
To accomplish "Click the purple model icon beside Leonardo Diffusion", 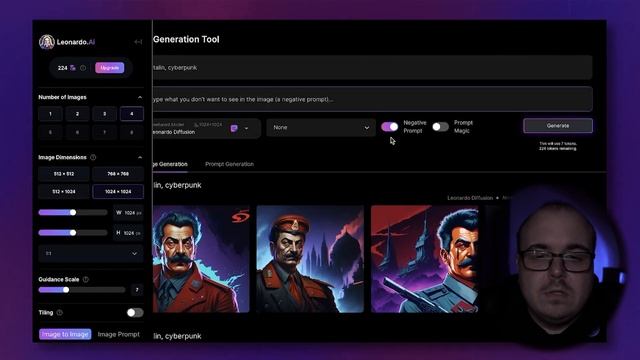I will pos(234,128).
